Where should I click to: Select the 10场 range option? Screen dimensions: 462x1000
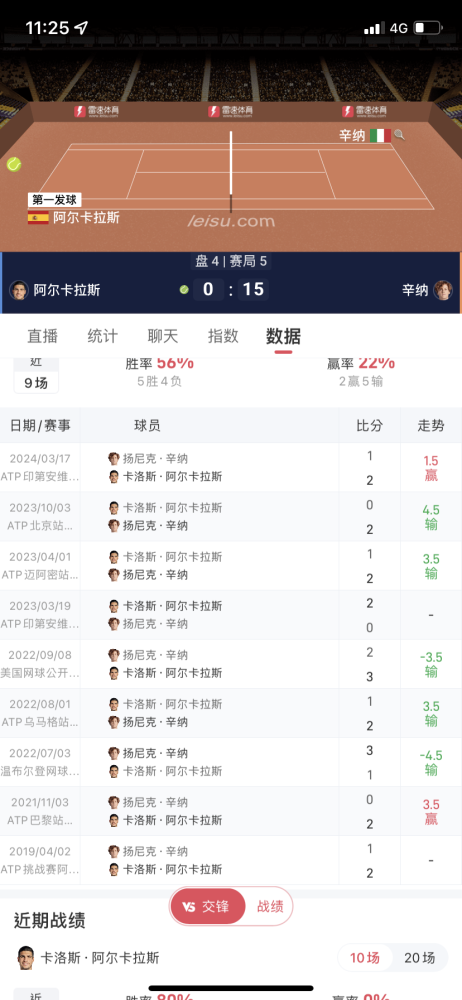click(364, 957)
